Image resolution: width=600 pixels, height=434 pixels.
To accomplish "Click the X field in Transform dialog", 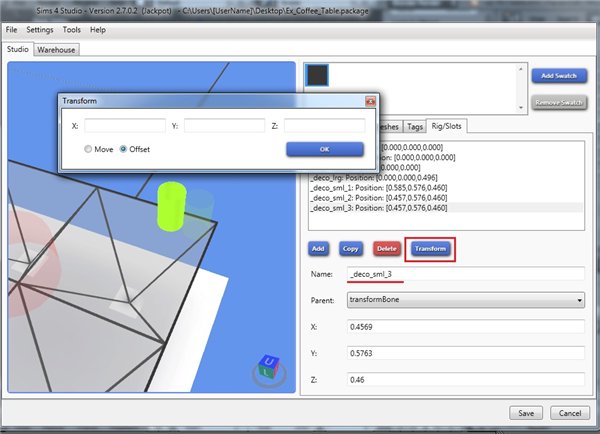I will click(125, 125).
